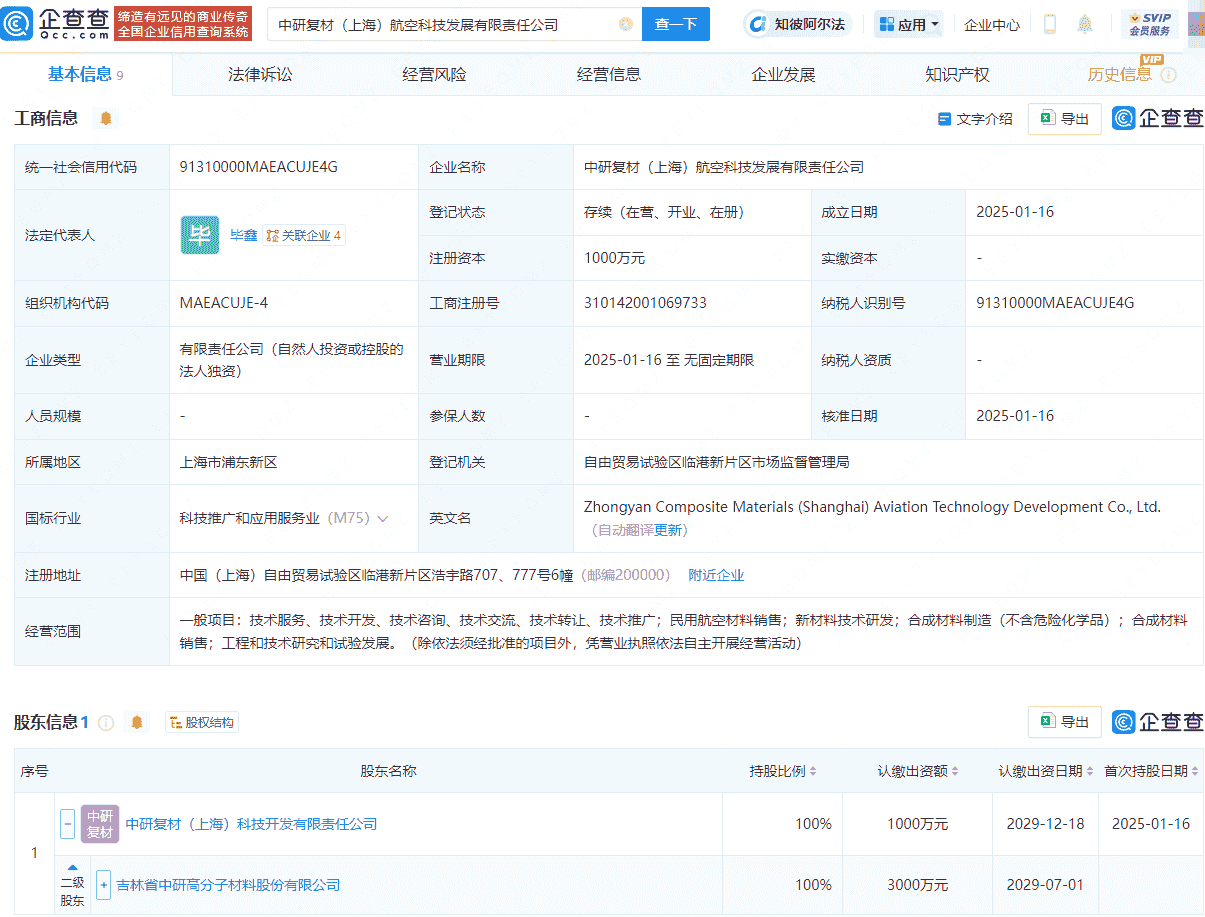Open 附近企业 link
This screenshot has height=917, width=1205.
click(716, 575)
